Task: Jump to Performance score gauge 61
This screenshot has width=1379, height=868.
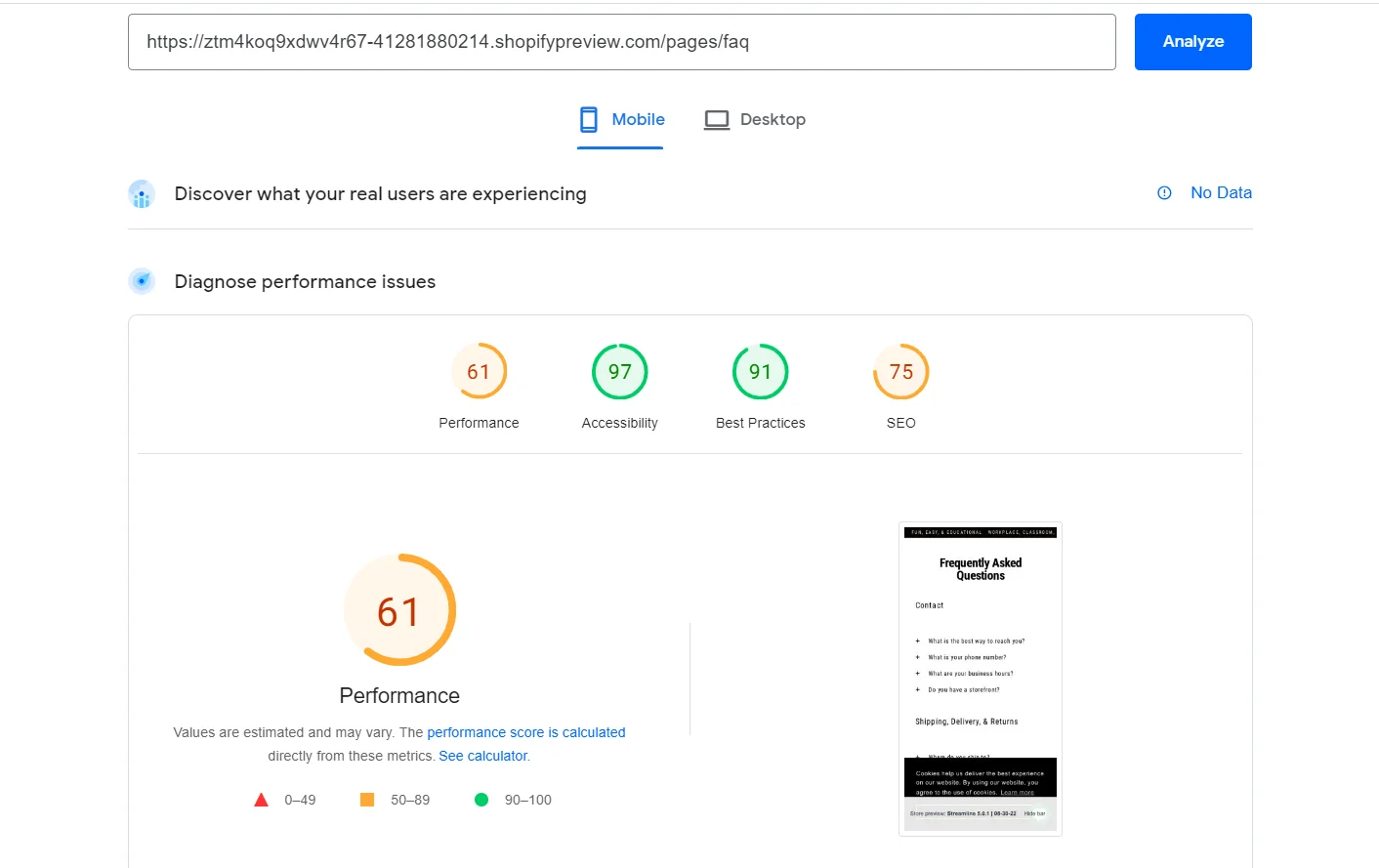Action: 479,372
